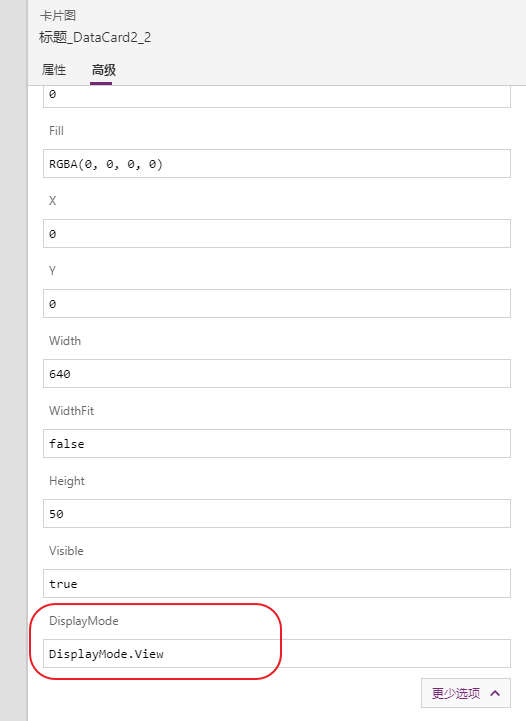Focus the X value input box
The width and height of the screenshot is (526, 721).
pyautogui.click(x=277, y=234)
